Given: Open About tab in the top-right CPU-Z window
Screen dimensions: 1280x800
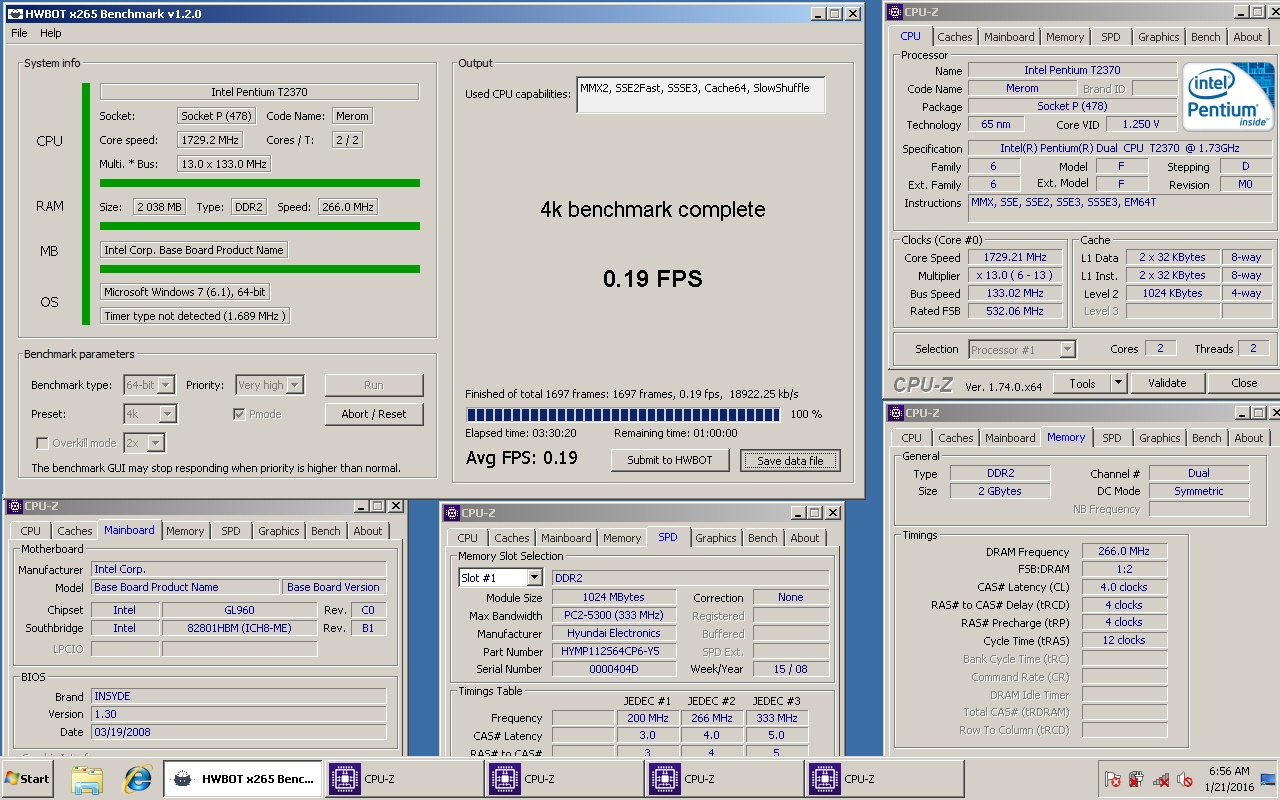Looking at the screenshot, I should (1247, 37).
